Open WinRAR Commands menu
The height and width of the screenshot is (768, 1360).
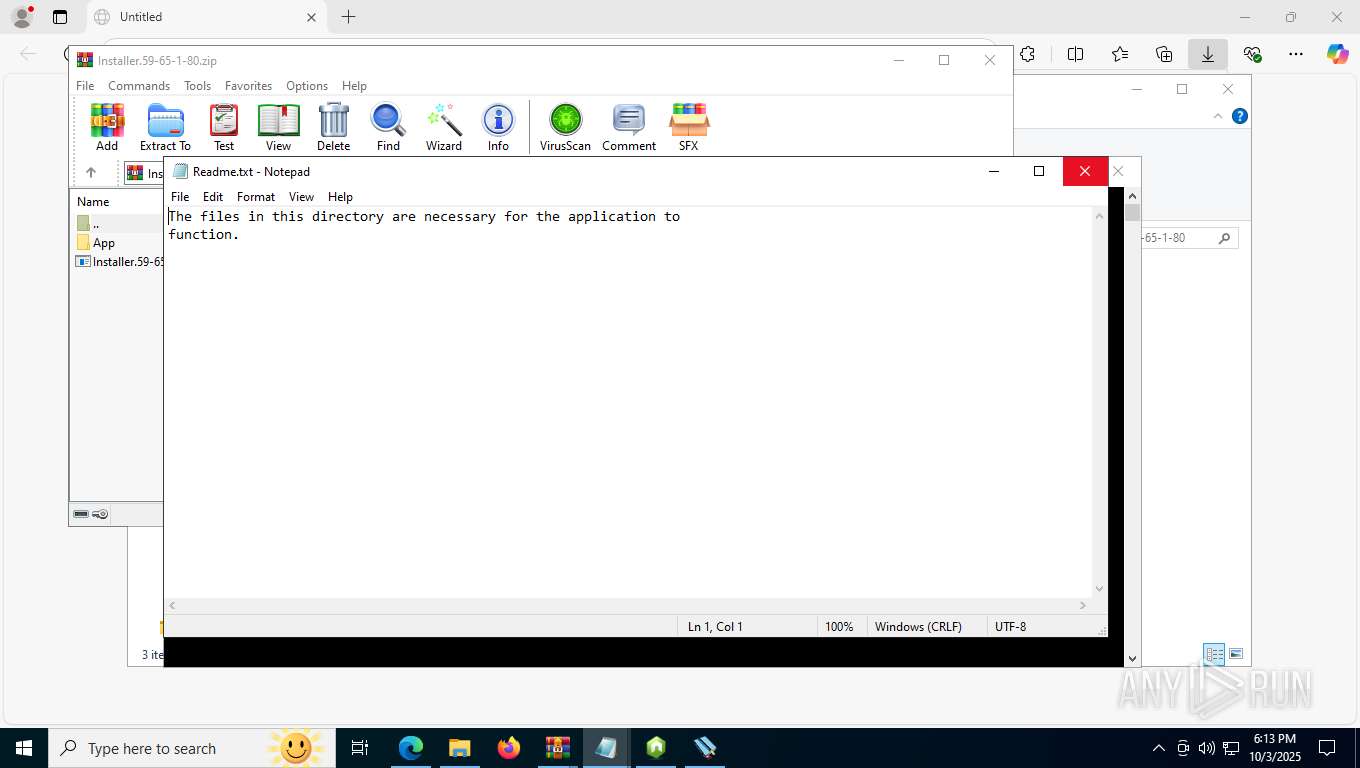139,86
